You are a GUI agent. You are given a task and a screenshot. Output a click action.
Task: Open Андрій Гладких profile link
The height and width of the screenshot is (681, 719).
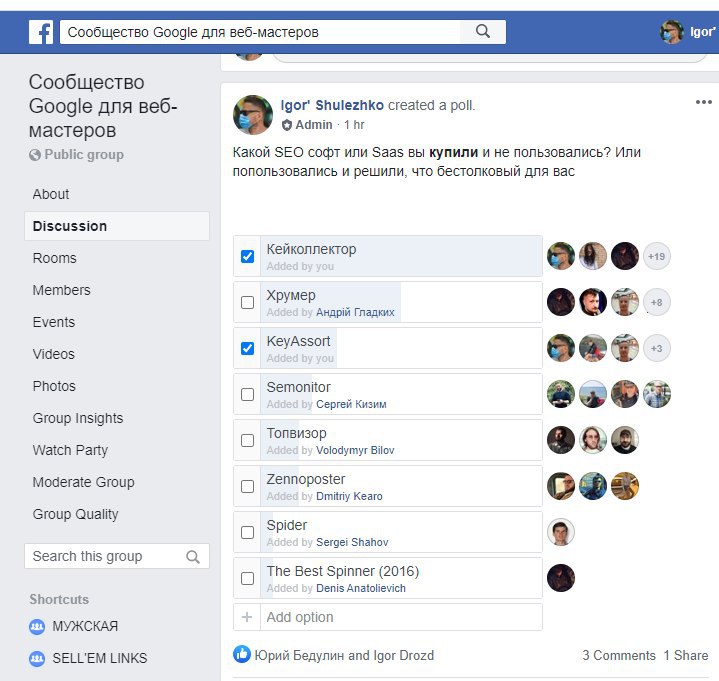point(355,312)
